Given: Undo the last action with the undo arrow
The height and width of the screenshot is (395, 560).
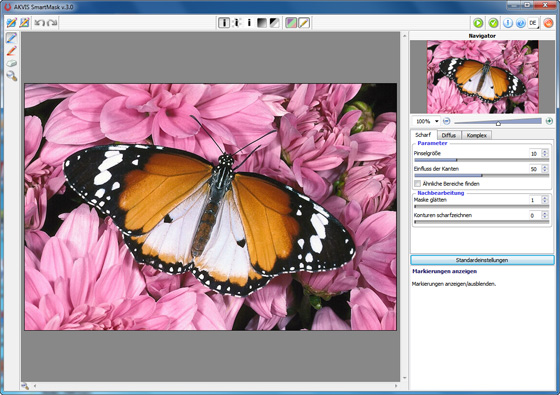Looking at the screenshot, I should click(39, 23).
